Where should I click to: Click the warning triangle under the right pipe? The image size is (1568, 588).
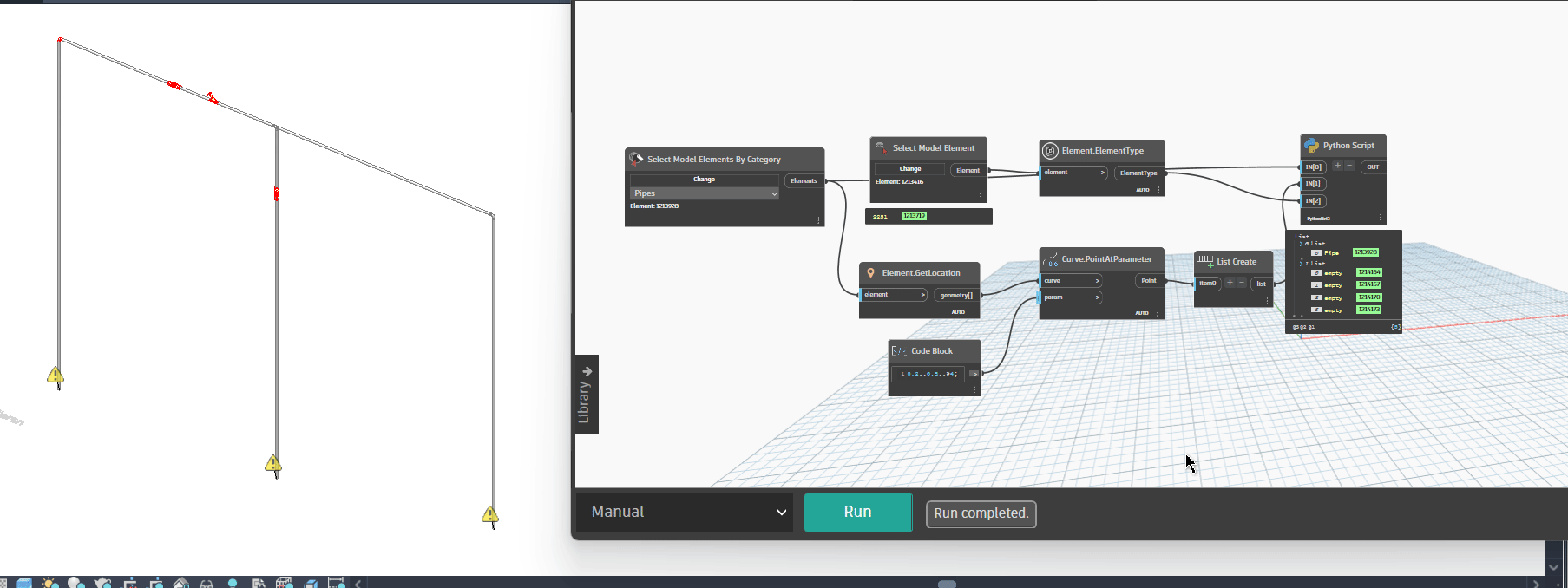490,515
